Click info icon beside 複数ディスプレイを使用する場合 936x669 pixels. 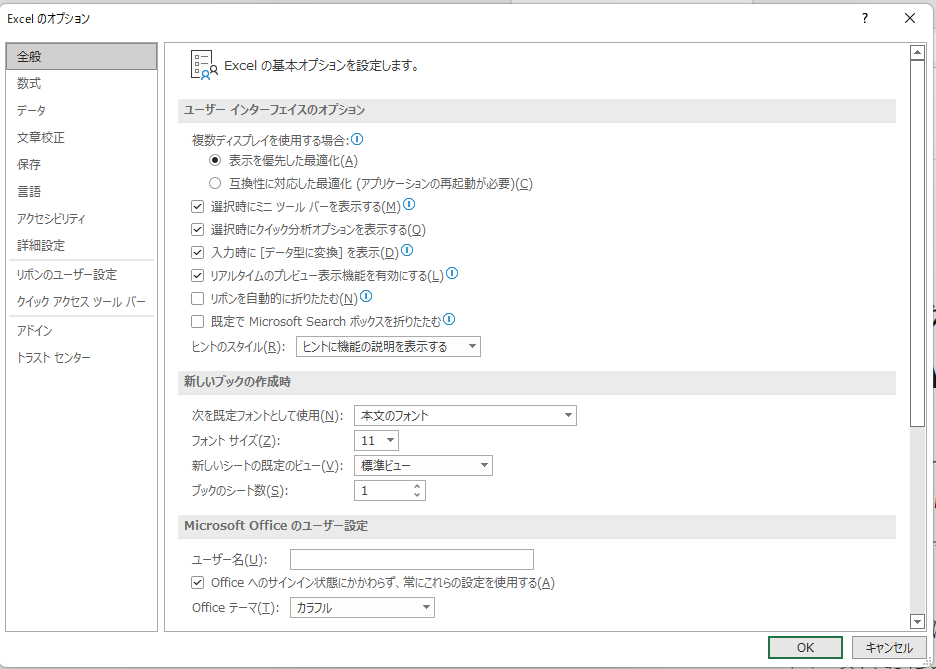point(357,140)
